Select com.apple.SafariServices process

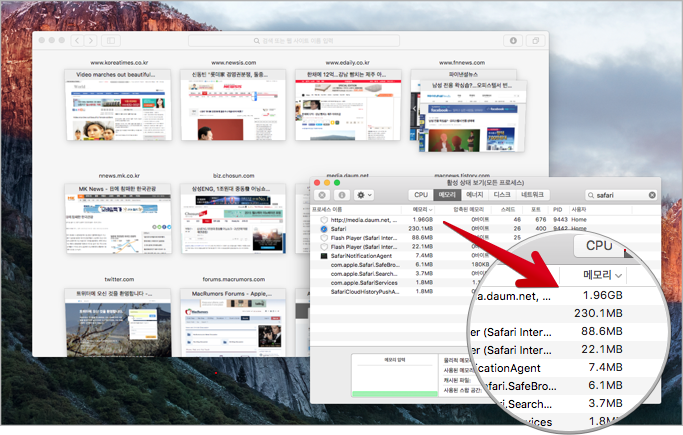coord(364,283)
